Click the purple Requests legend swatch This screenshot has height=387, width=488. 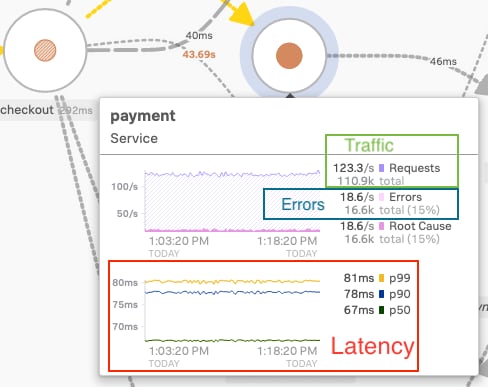382,168
